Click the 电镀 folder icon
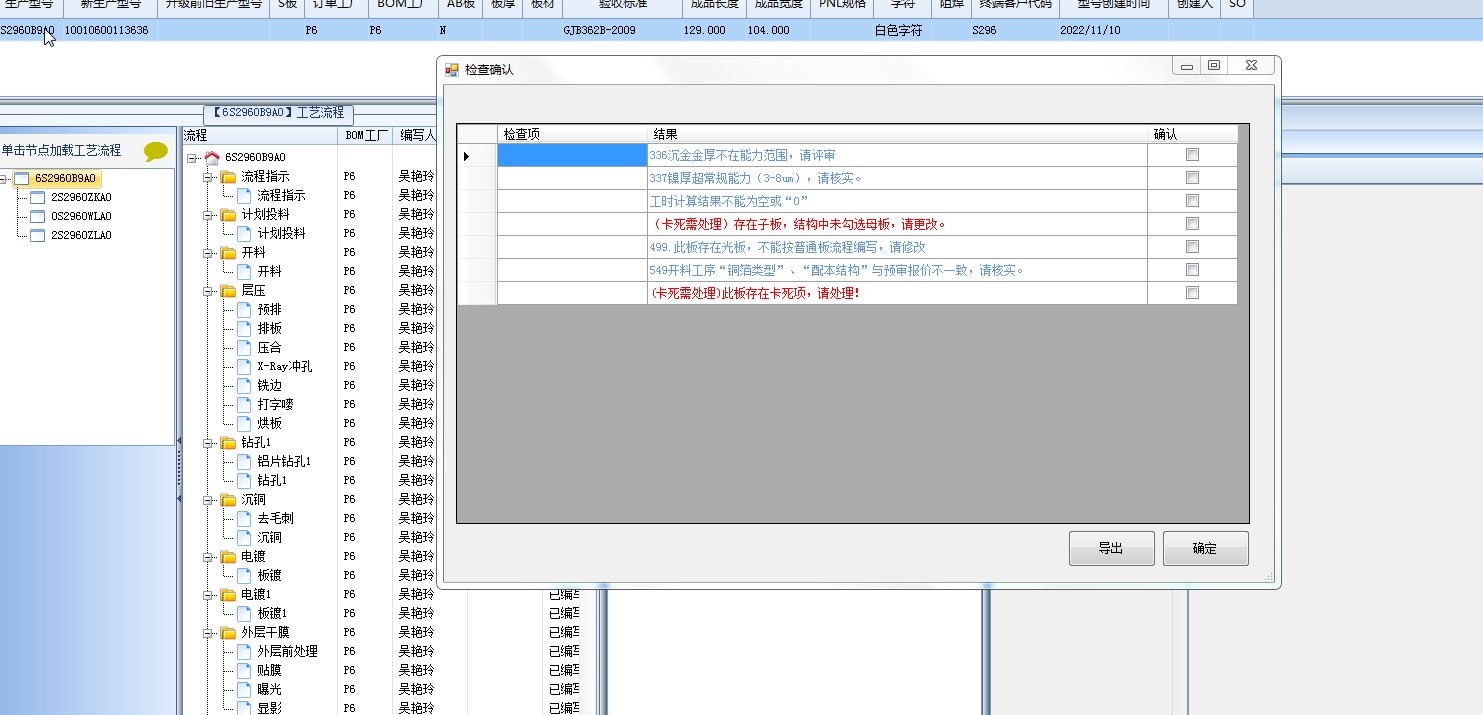The height and width of the screenshot is (715, 1483). tap(228, 556)
